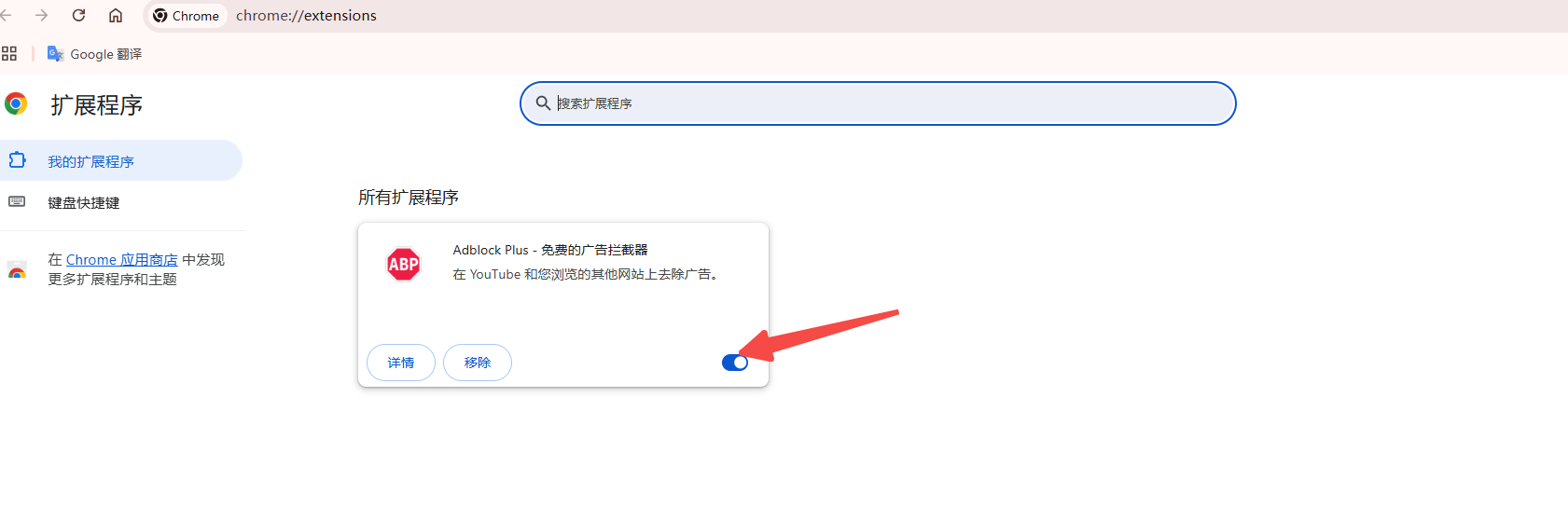1568x521 pixels.
Task: Click the Chrome logo beside 扩展程序
Action: (16, 103)
